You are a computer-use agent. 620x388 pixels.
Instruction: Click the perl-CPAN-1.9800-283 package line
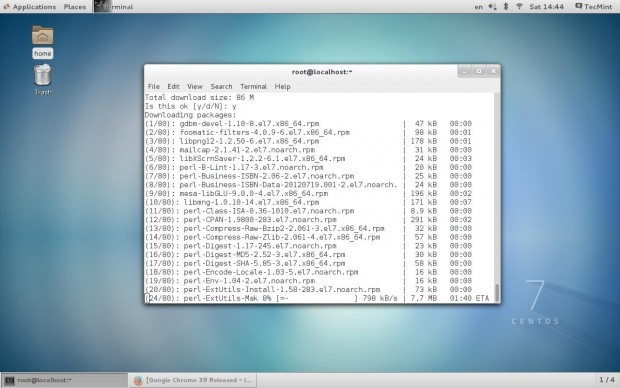[308, 220]
